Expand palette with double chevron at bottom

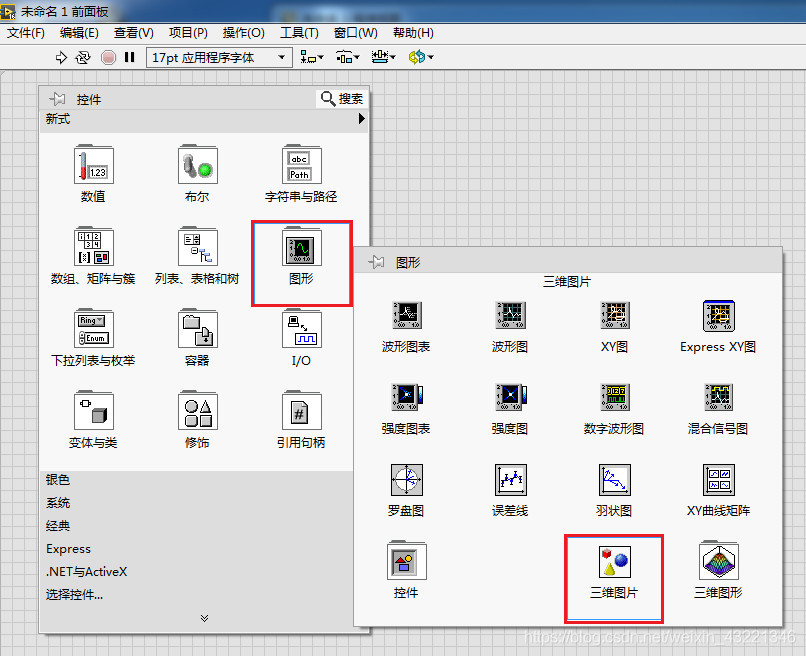point(204,618)
